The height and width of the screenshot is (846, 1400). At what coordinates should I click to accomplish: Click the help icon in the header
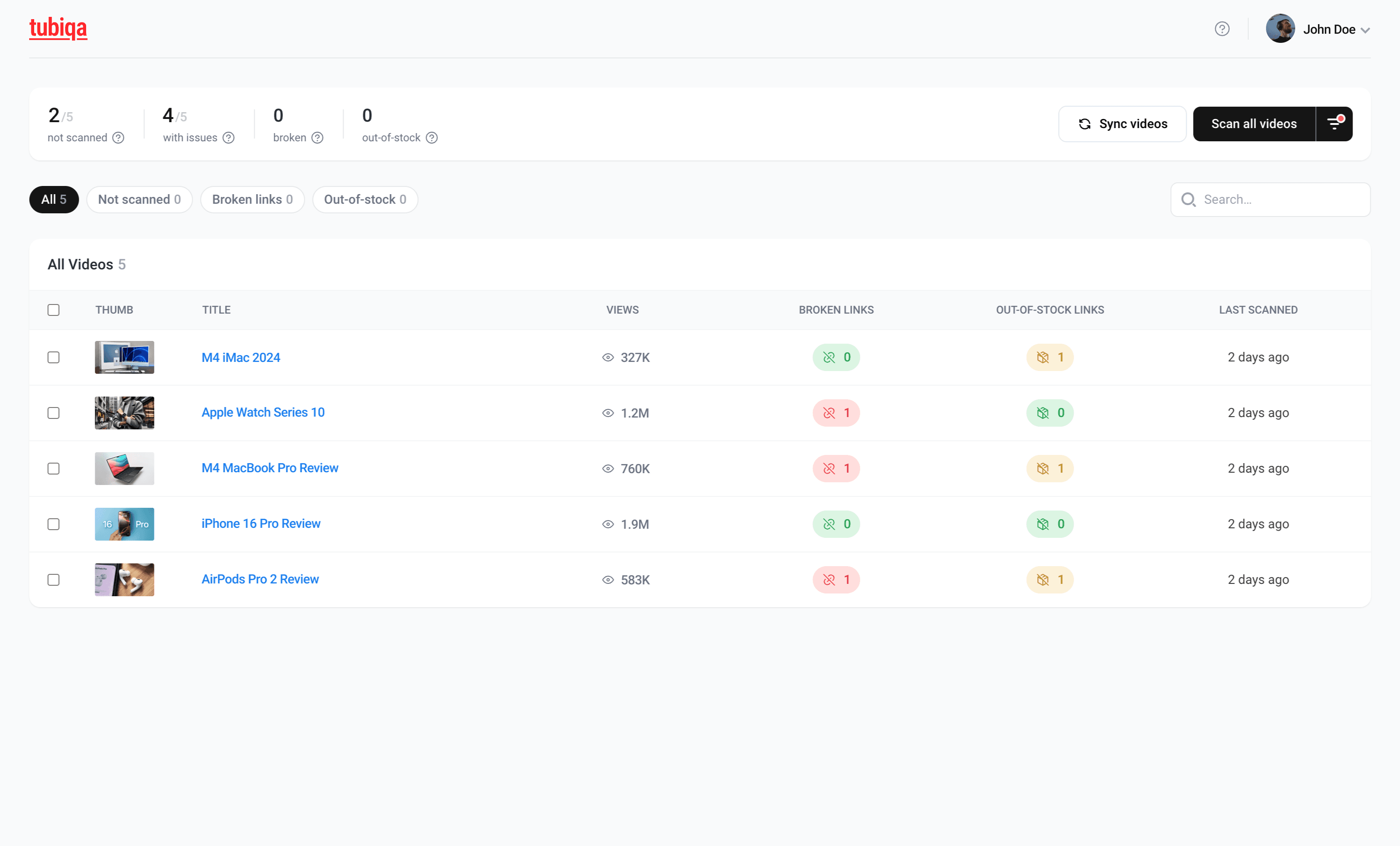tap(1222, 29)
